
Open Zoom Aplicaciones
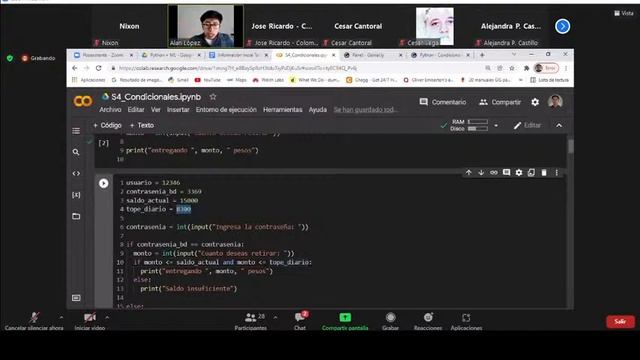coord(466,321)
